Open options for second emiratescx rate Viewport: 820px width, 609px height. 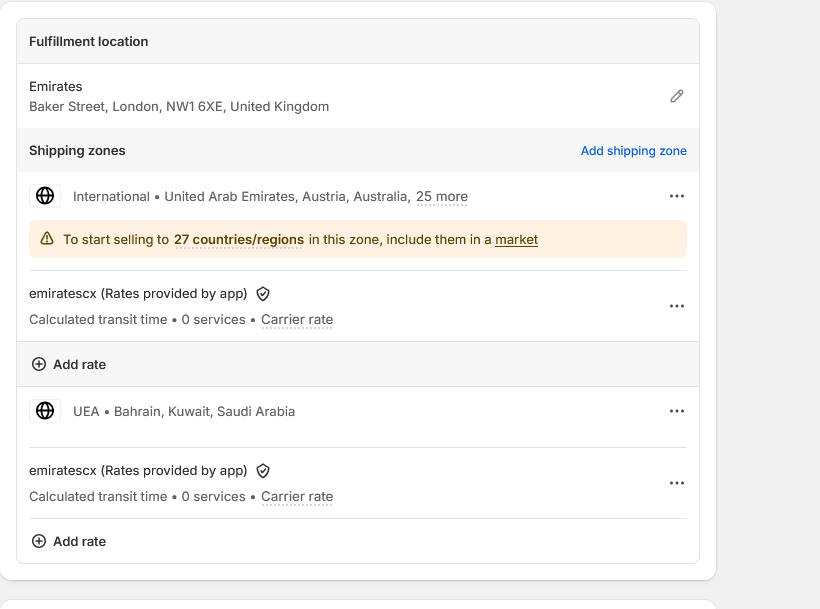pos(677,483)
